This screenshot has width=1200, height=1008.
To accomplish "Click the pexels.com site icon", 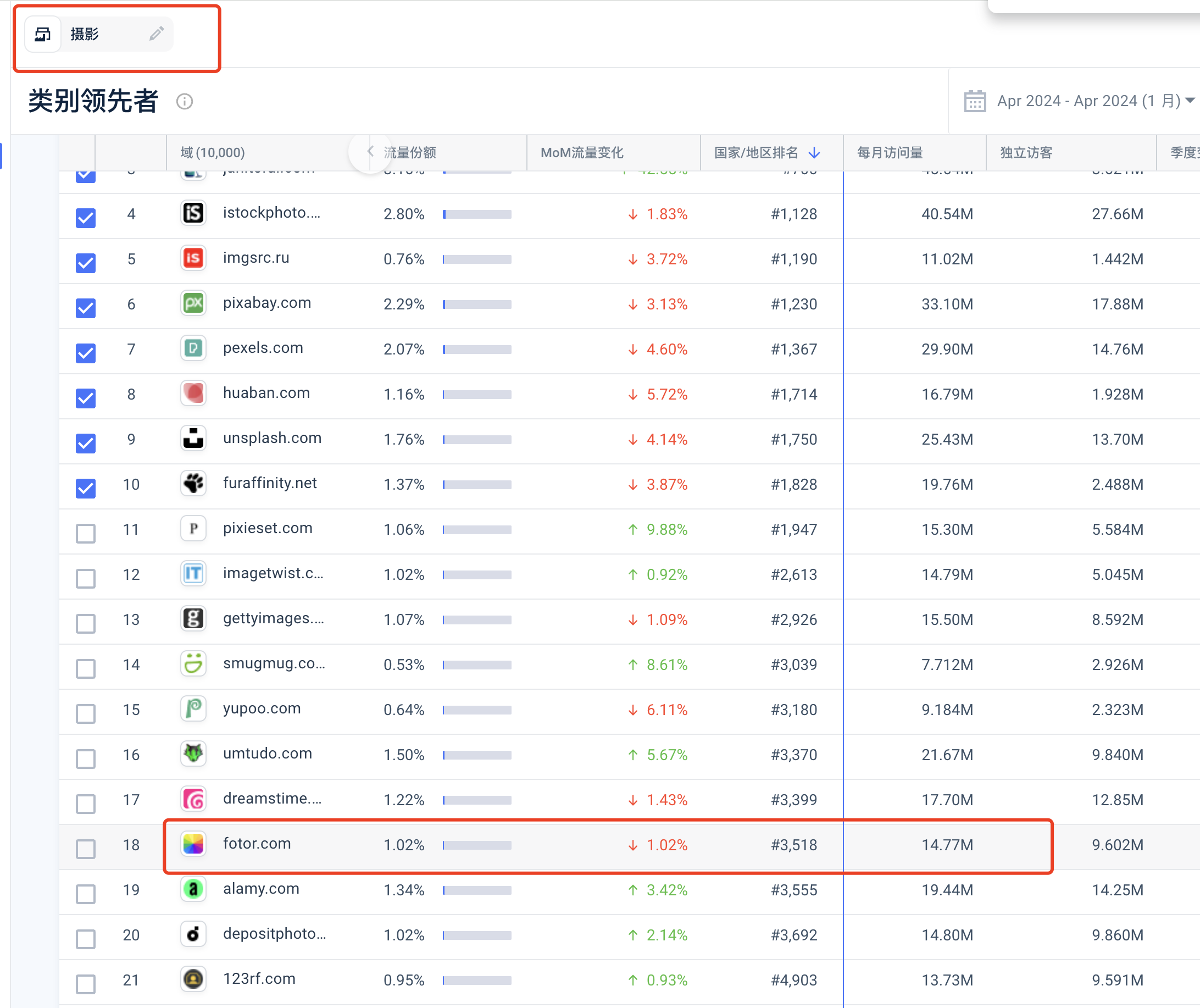I will click(193, 349).
